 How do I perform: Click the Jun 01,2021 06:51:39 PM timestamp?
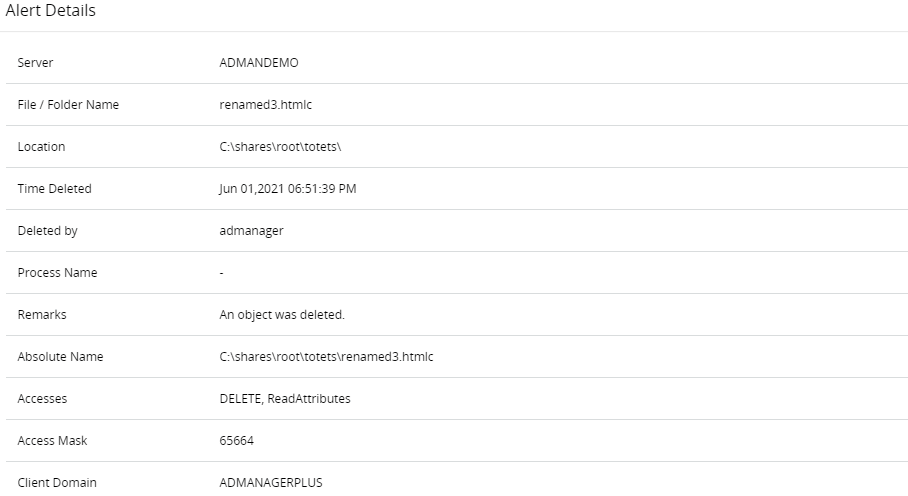pos(288,189)
